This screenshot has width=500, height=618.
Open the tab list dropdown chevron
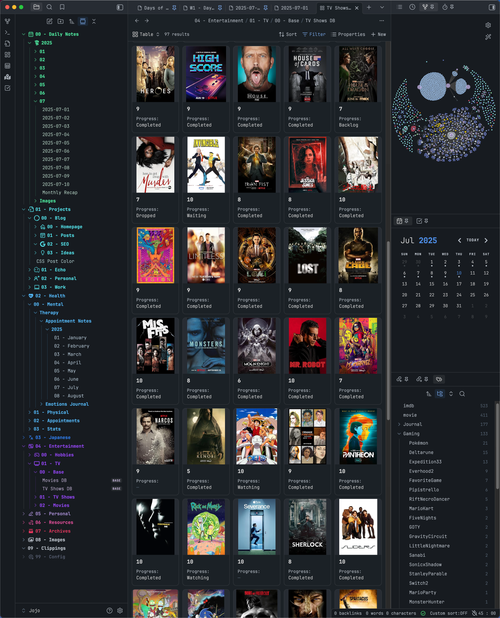tap(382, 7)
